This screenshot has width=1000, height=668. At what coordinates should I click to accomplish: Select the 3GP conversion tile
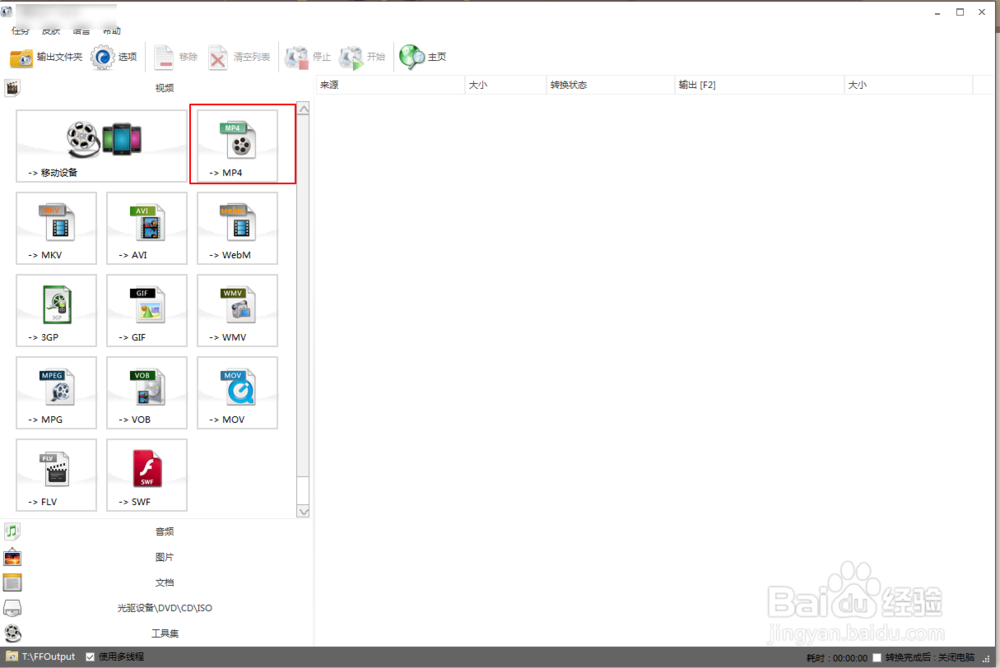56,311
